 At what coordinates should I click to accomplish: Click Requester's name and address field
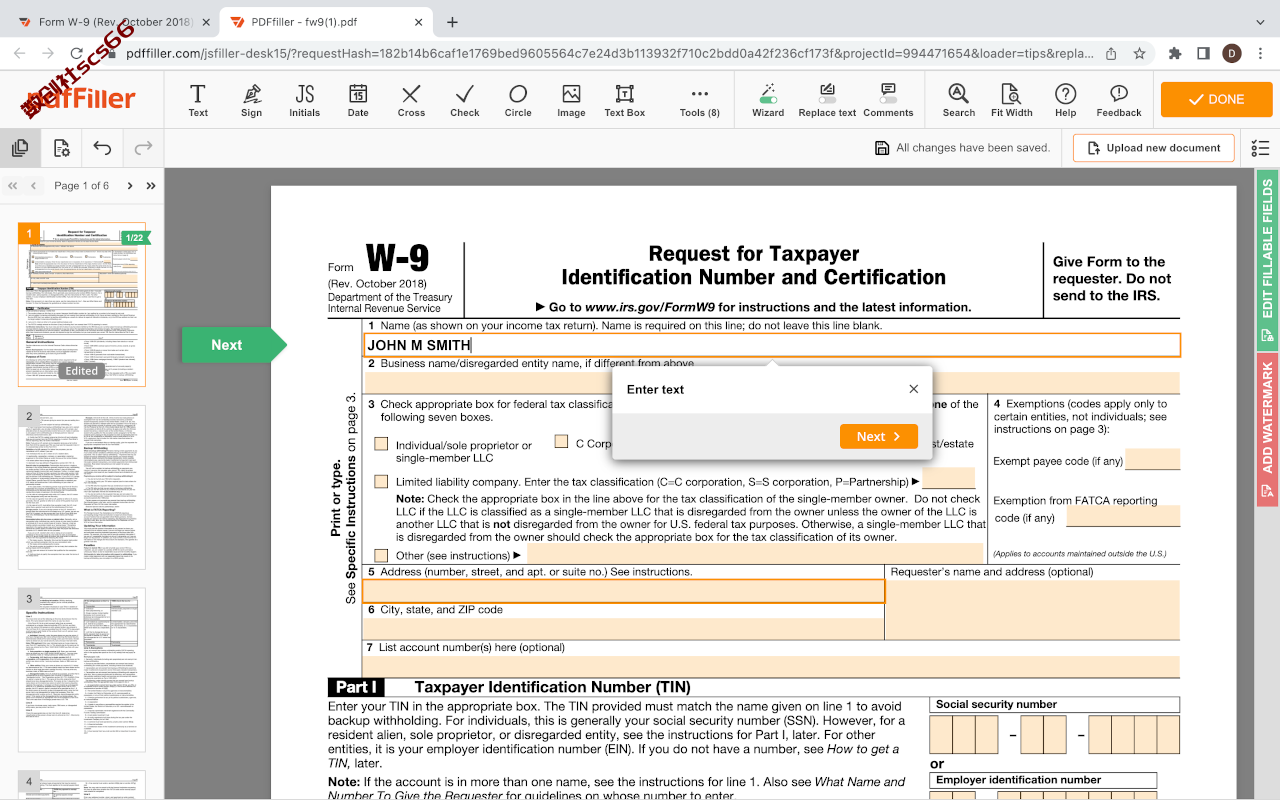click(1033, 610)
